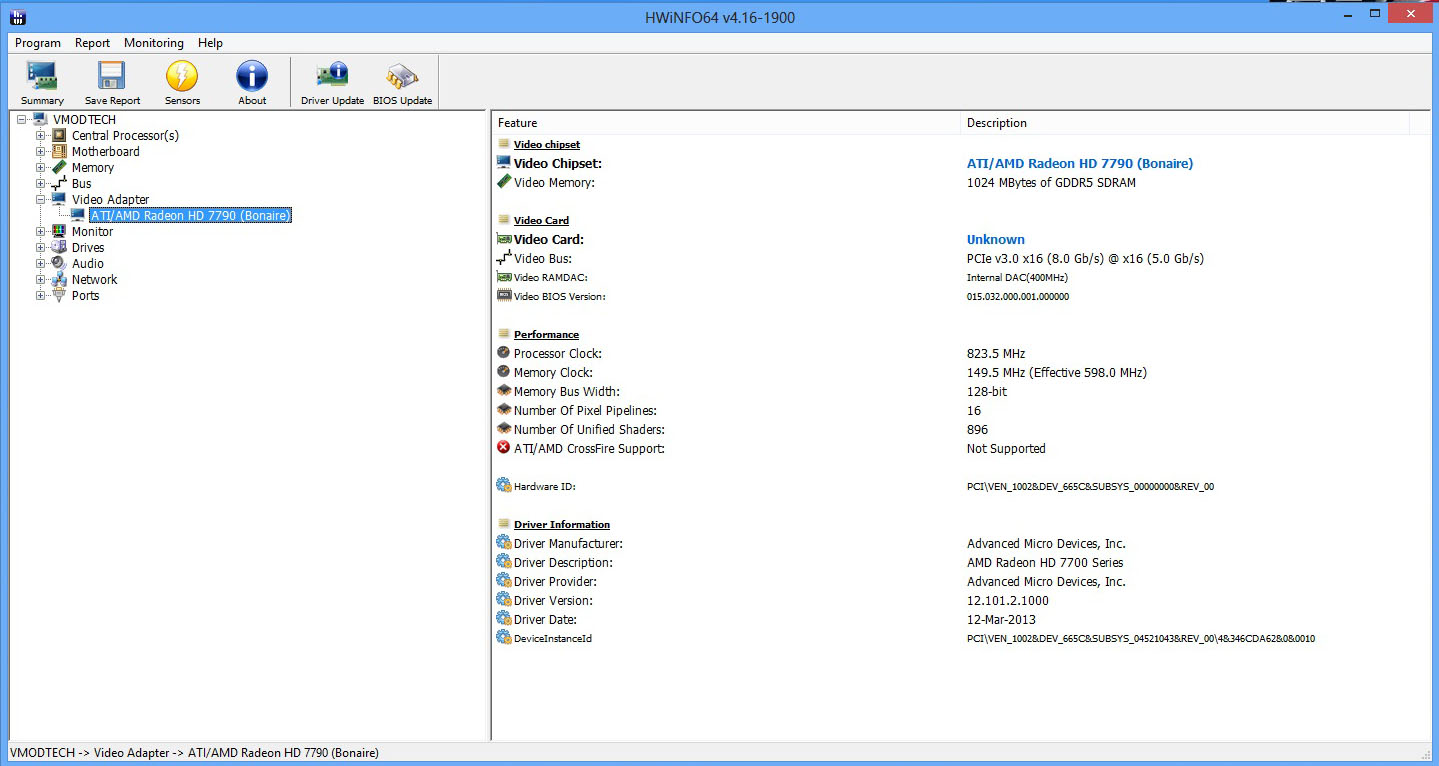Screen dimensions: 1439x766
Task: Click the Audio speaker tree icon
Action: tap(60, 264)
